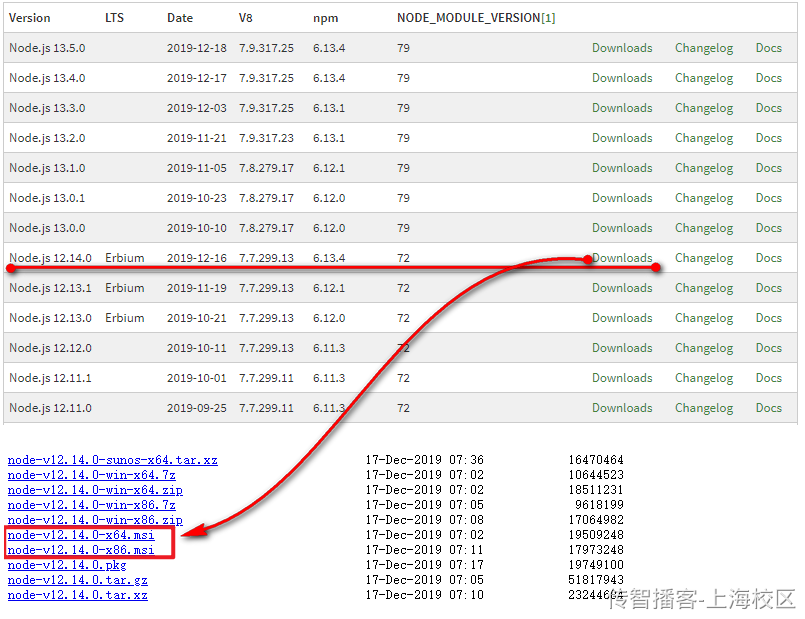View Changelog of Node.js 12.11.0

(x=704, y=409)
